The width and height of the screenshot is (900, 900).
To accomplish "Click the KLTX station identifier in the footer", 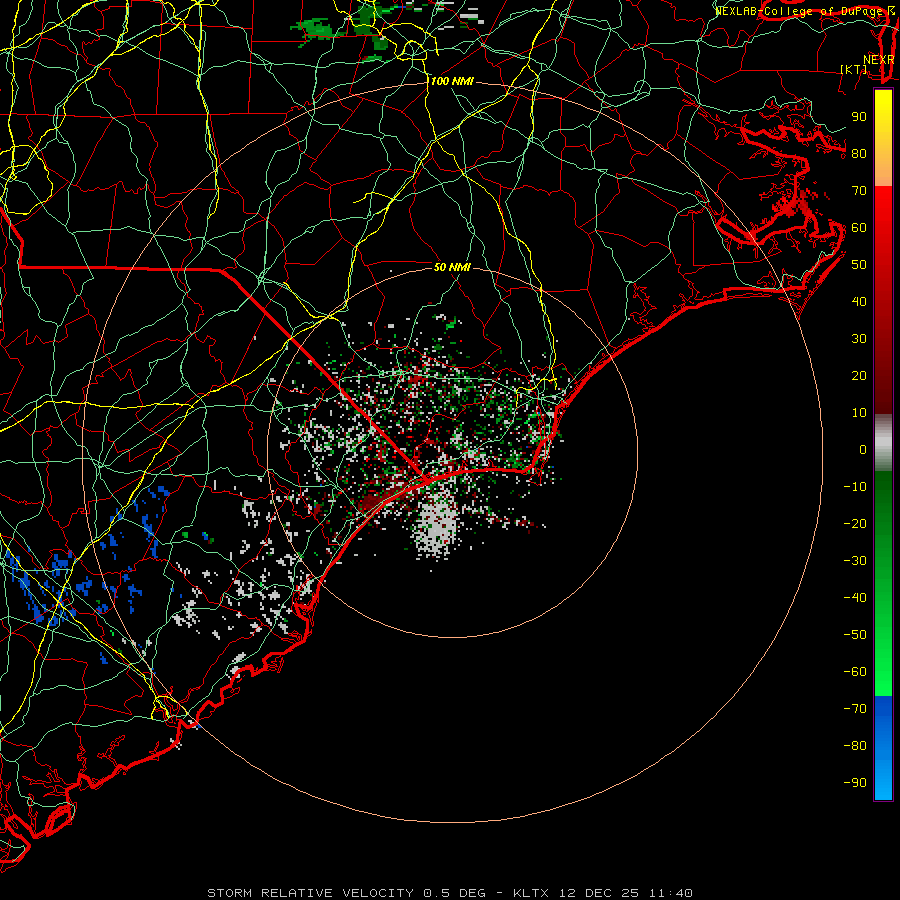I will [x=531, y=893].
